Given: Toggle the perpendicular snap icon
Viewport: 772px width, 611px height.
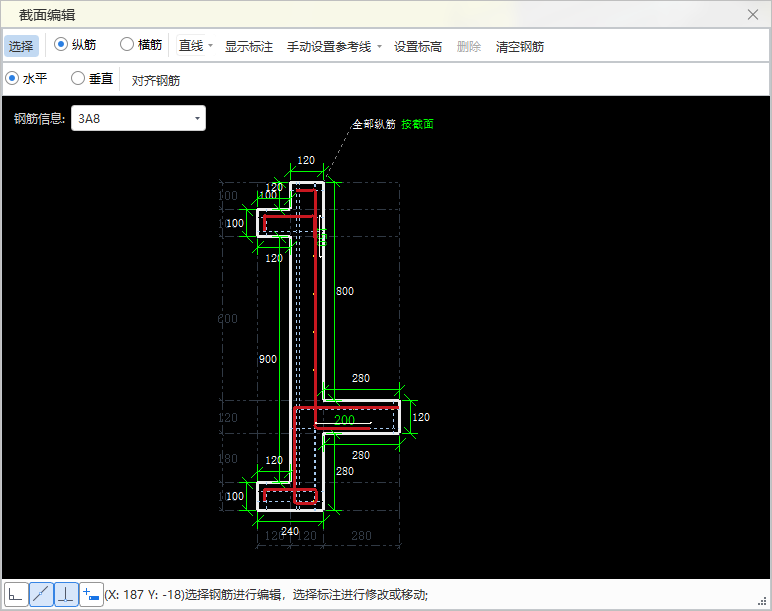Looking at the screenshot, I should (66, 594).
